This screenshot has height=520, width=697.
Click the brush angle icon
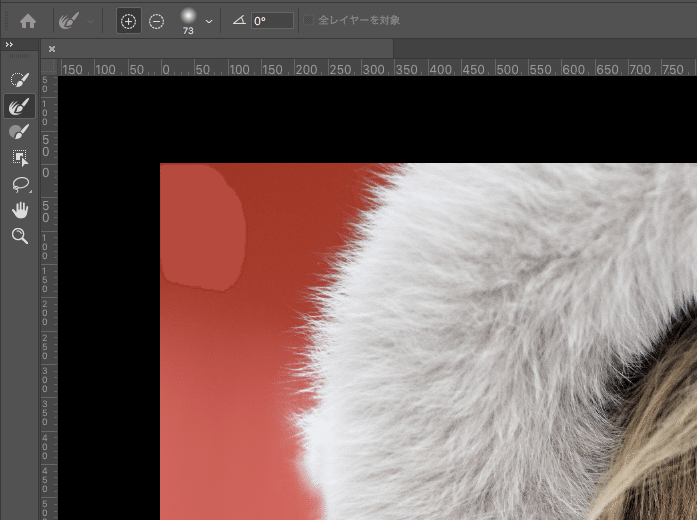[239, 20]
